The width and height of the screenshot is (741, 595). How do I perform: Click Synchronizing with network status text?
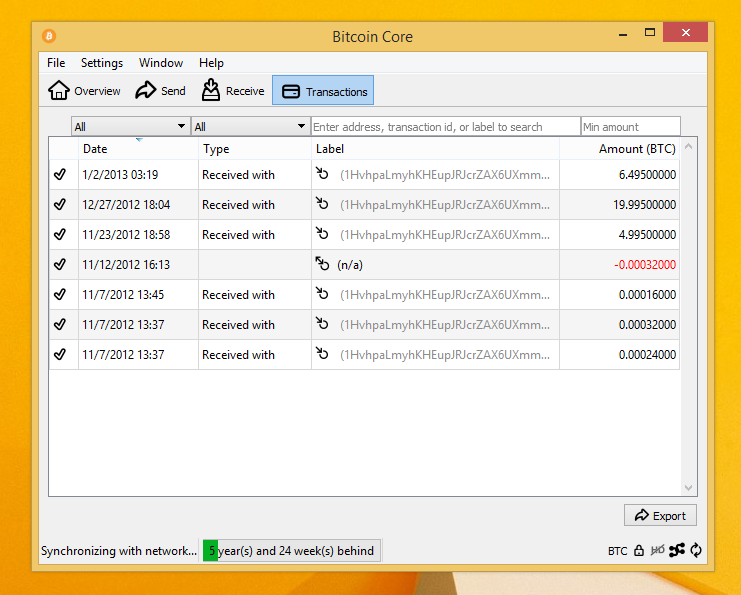[119, 551]
